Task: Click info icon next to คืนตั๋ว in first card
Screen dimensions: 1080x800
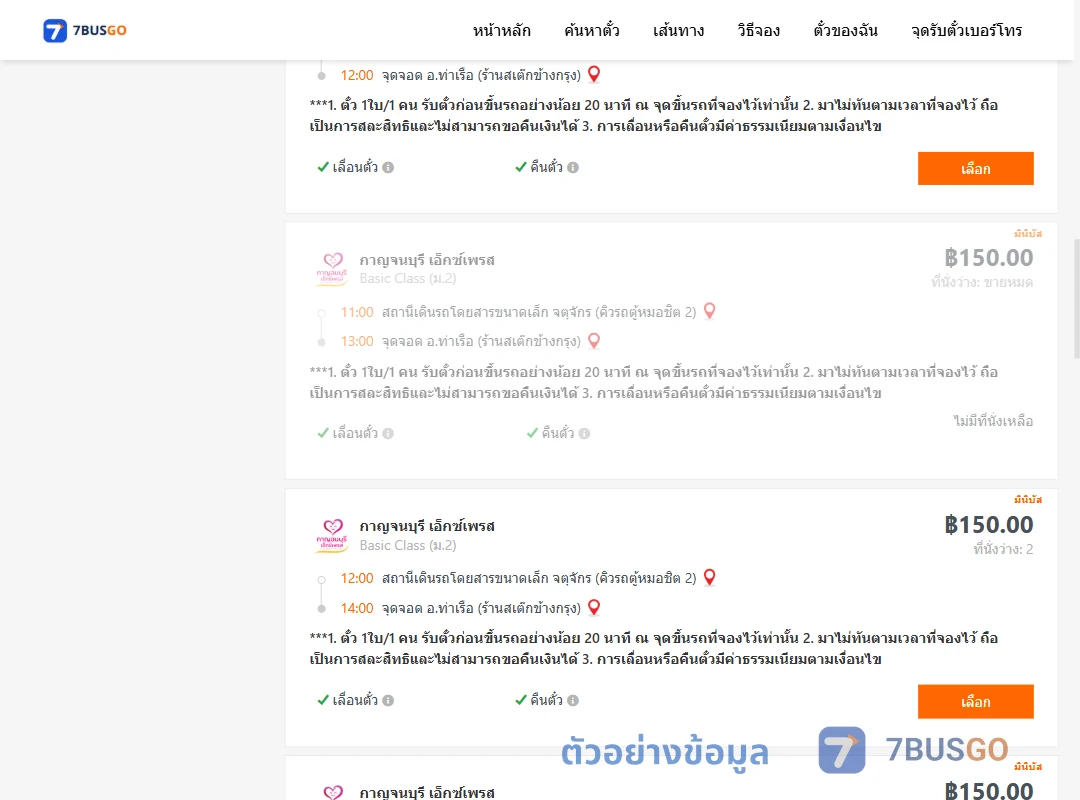Action: [573, 167]
